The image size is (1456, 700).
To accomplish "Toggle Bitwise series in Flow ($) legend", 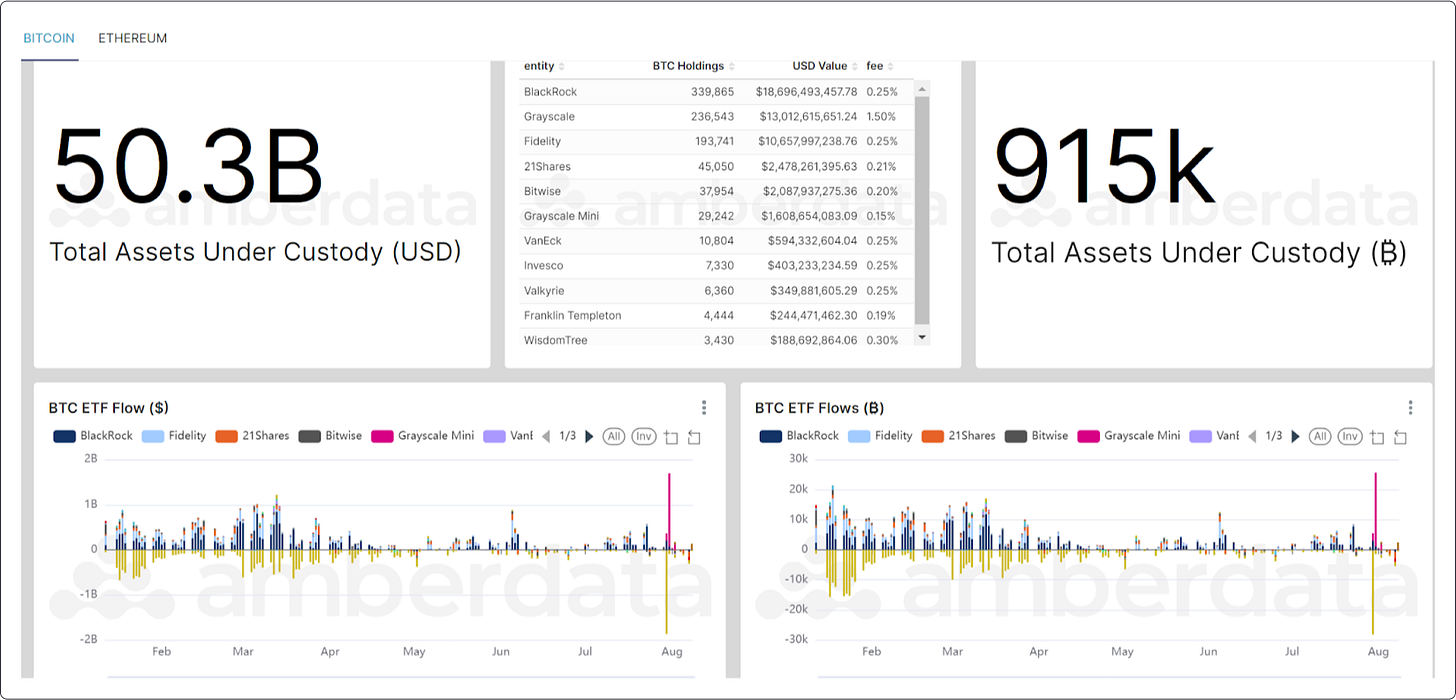I will [x=330, y=436].
